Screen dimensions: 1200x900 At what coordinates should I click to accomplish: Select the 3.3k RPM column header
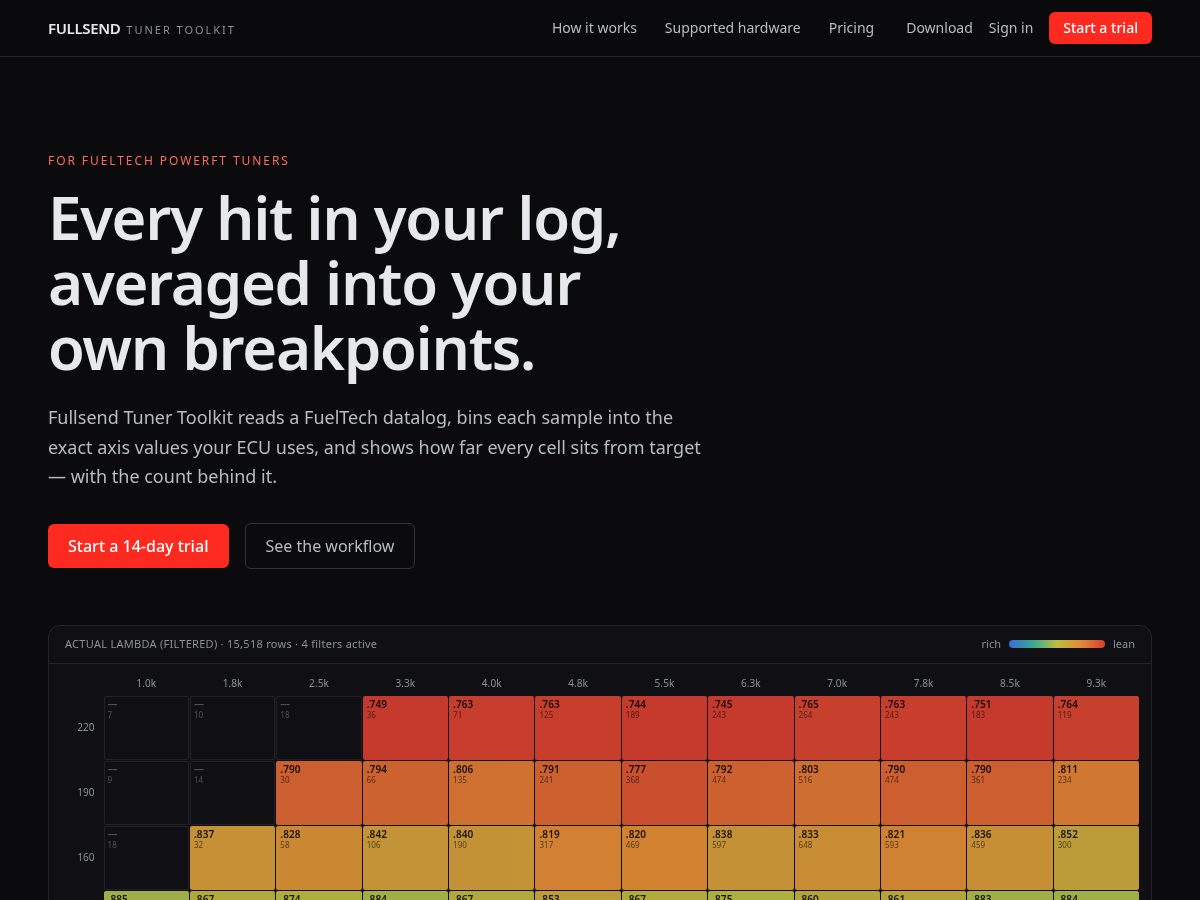[x=405, y=683]
